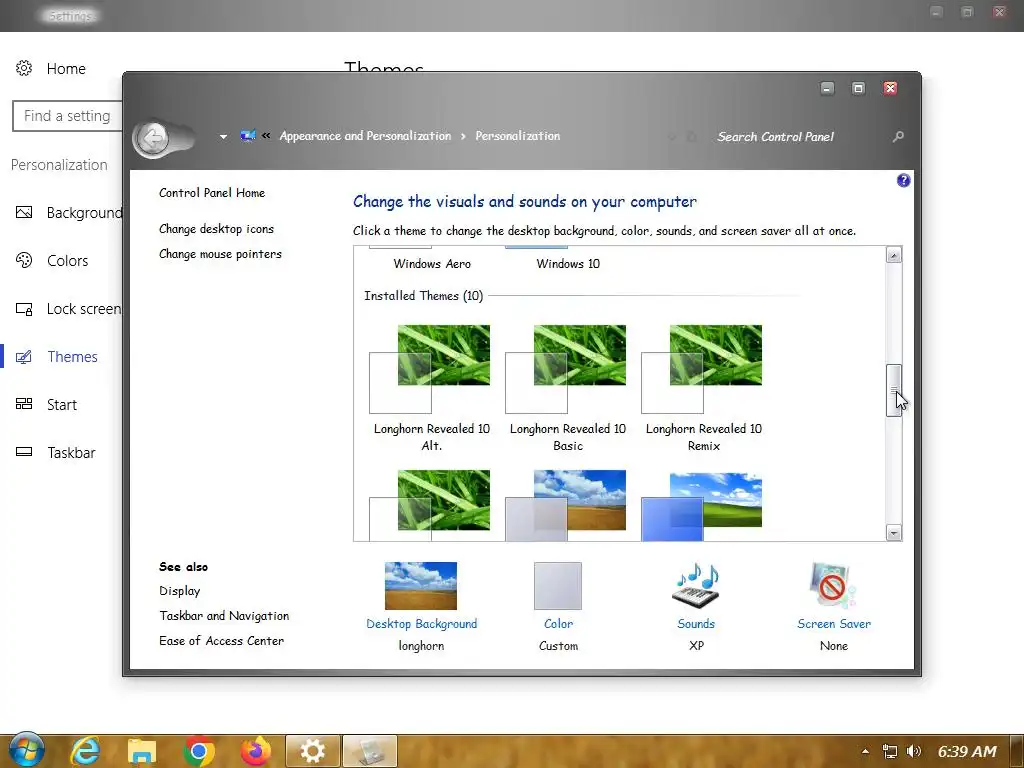The image size is (1024, 768).
Task: Open Lock screen in Settings sidebar
Action: (84, 309)
